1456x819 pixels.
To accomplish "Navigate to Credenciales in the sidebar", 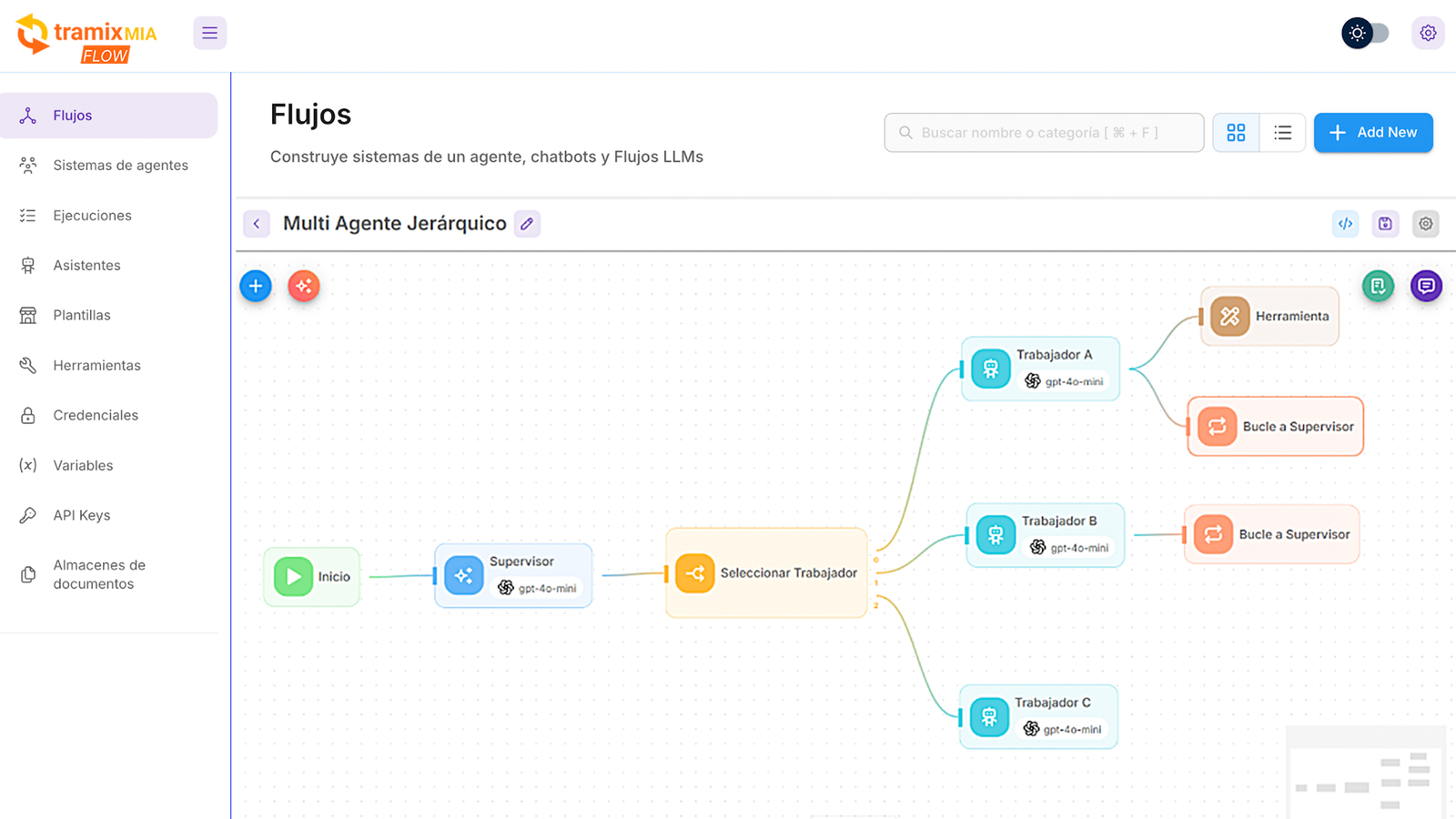I will tap(97, 415).
